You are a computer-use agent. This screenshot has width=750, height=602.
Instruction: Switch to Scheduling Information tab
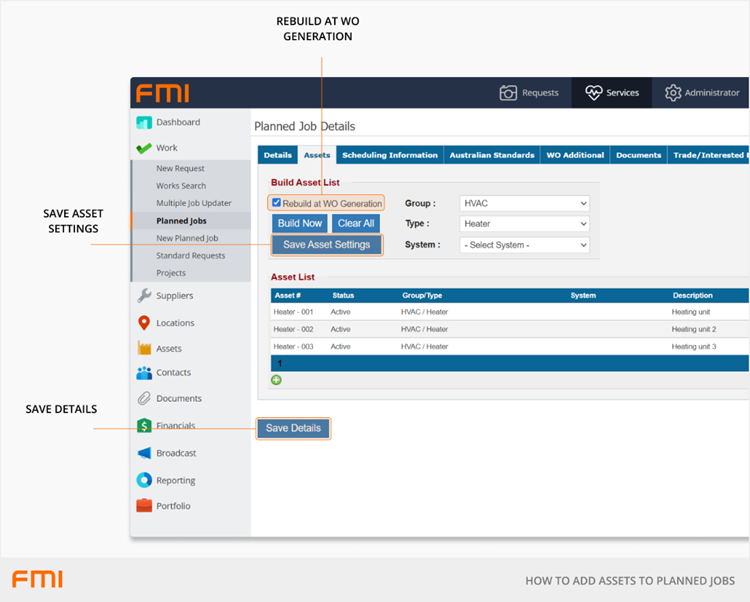389,155
